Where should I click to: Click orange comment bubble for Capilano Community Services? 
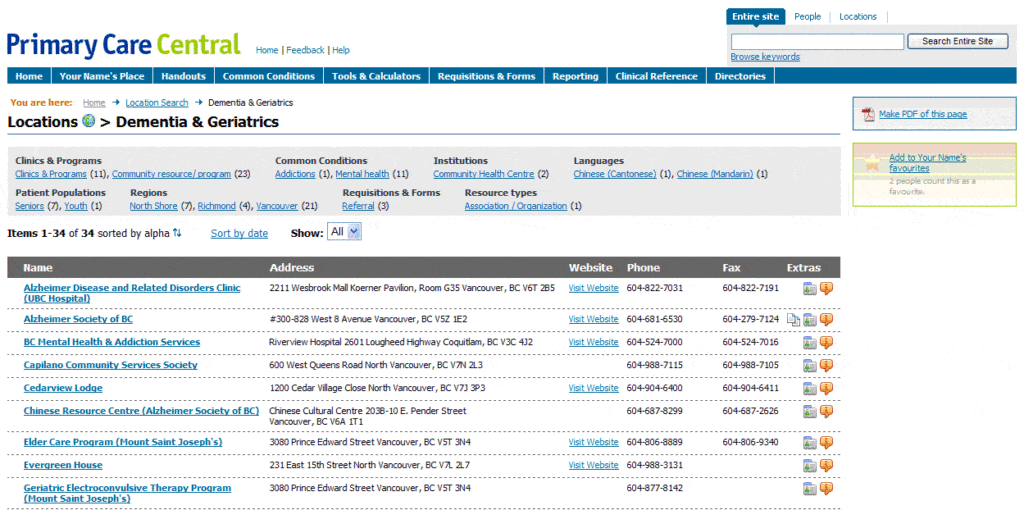(x=826, y=365)
